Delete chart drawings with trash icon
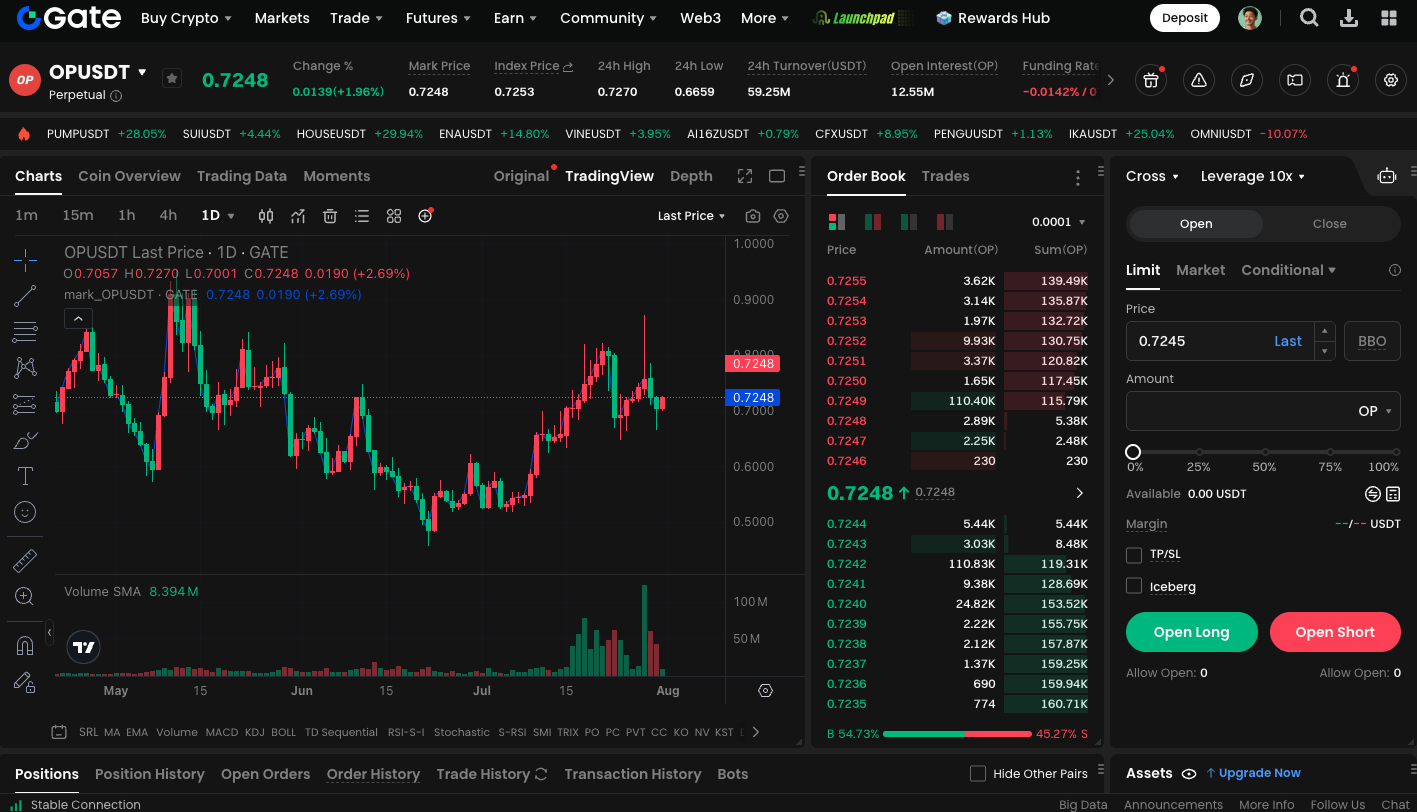Image resolution: width=1417 pixels, height=812 pixels. click(330, 216)
